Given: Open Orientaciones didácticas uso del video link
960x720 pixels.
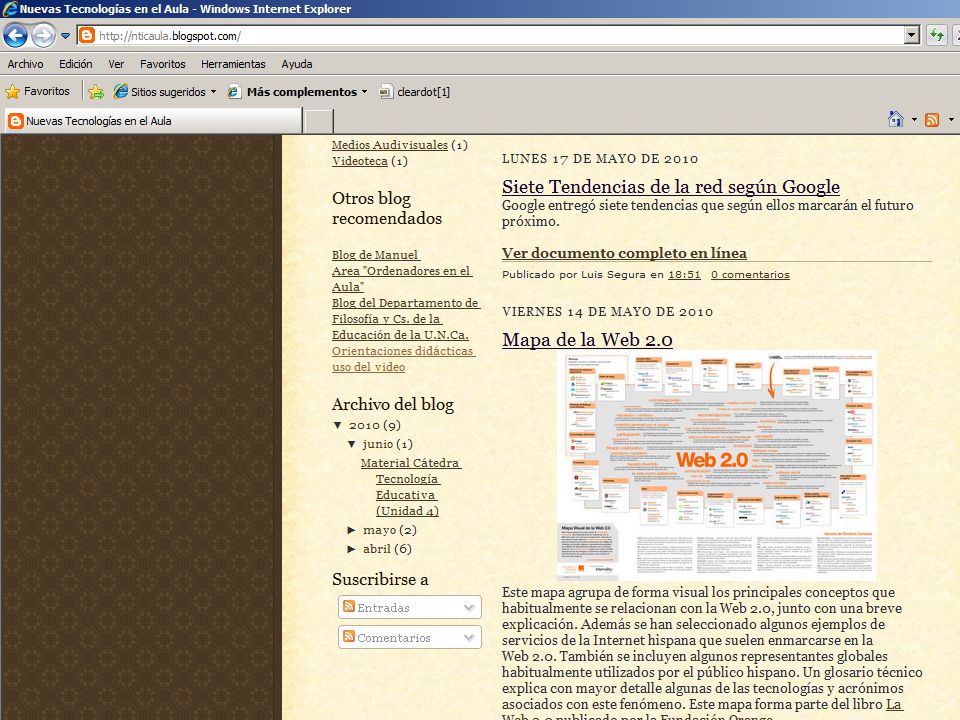Looking at the screenshot, I should 403,359.
